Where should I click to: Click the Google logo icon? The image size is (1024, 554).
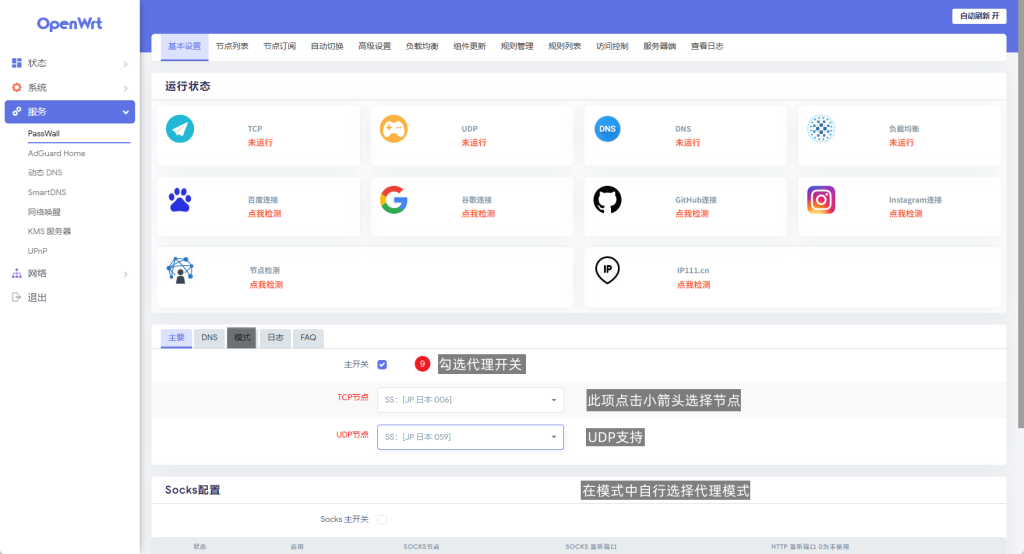click(x=393, y=200)
